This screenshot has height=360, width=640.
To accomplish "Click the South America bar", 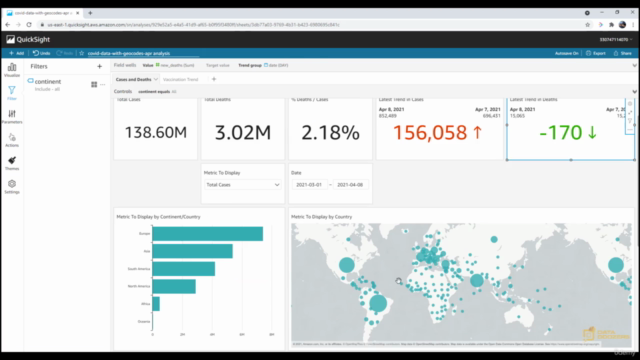I will pyautogui.click(x=183, y=269).
